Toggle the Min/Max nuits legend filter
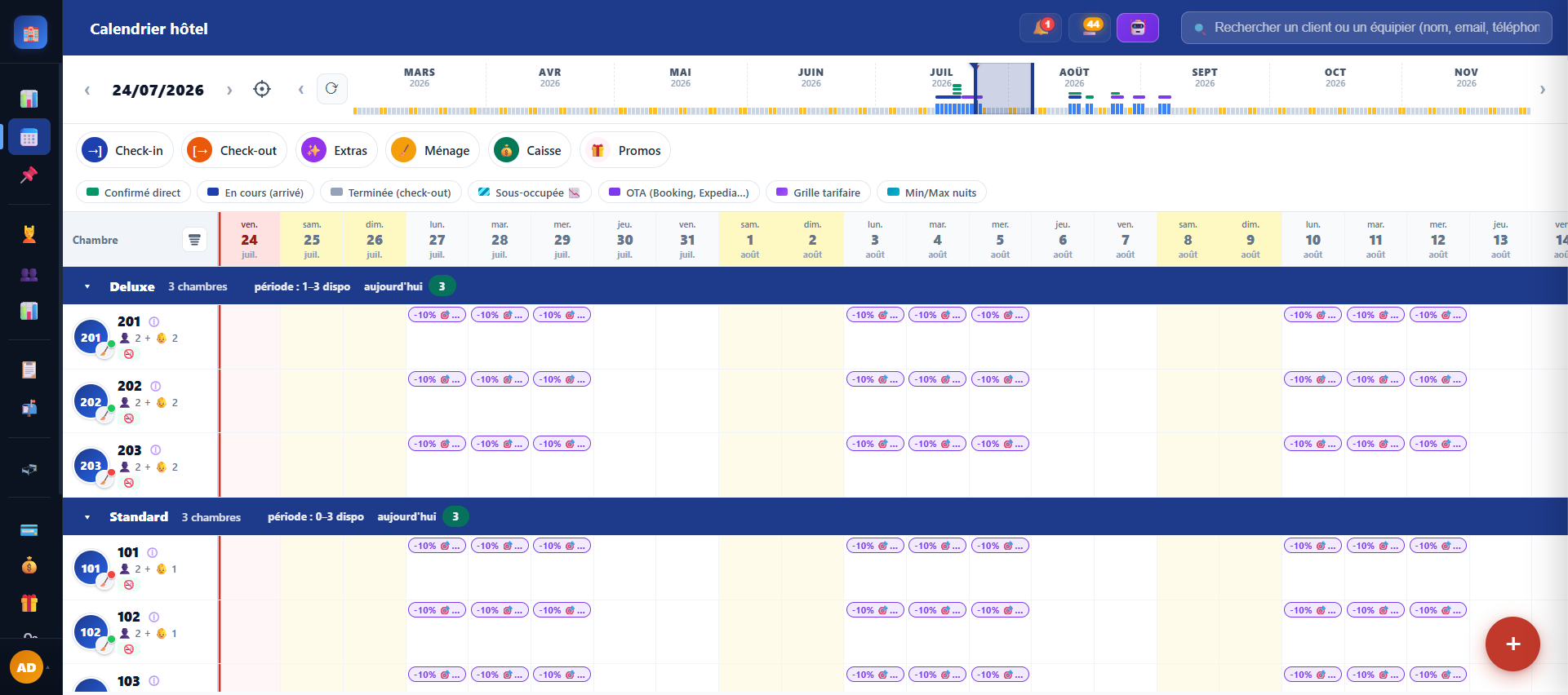This screenshot has height=695, width=1568. [x=931, y=193]
